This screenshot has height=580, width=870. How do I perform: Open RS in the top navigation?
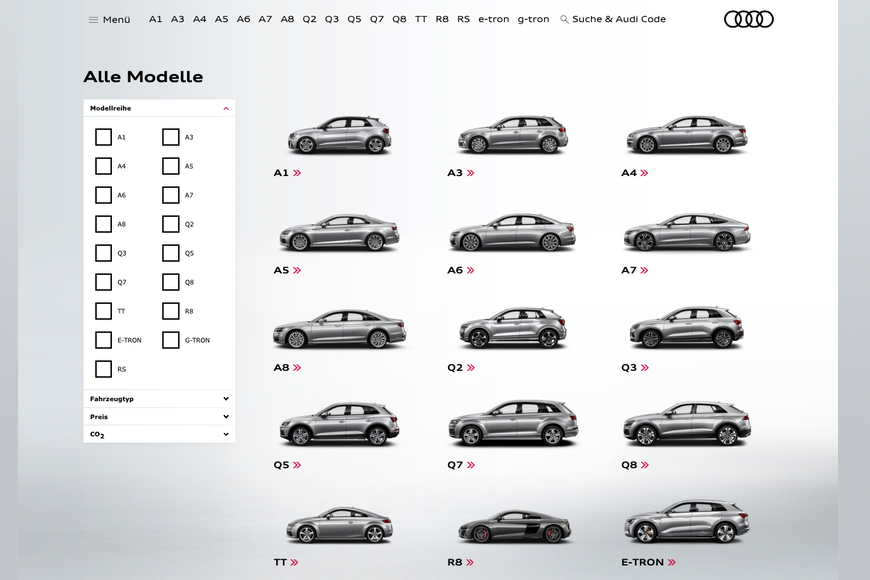[463, 19]
